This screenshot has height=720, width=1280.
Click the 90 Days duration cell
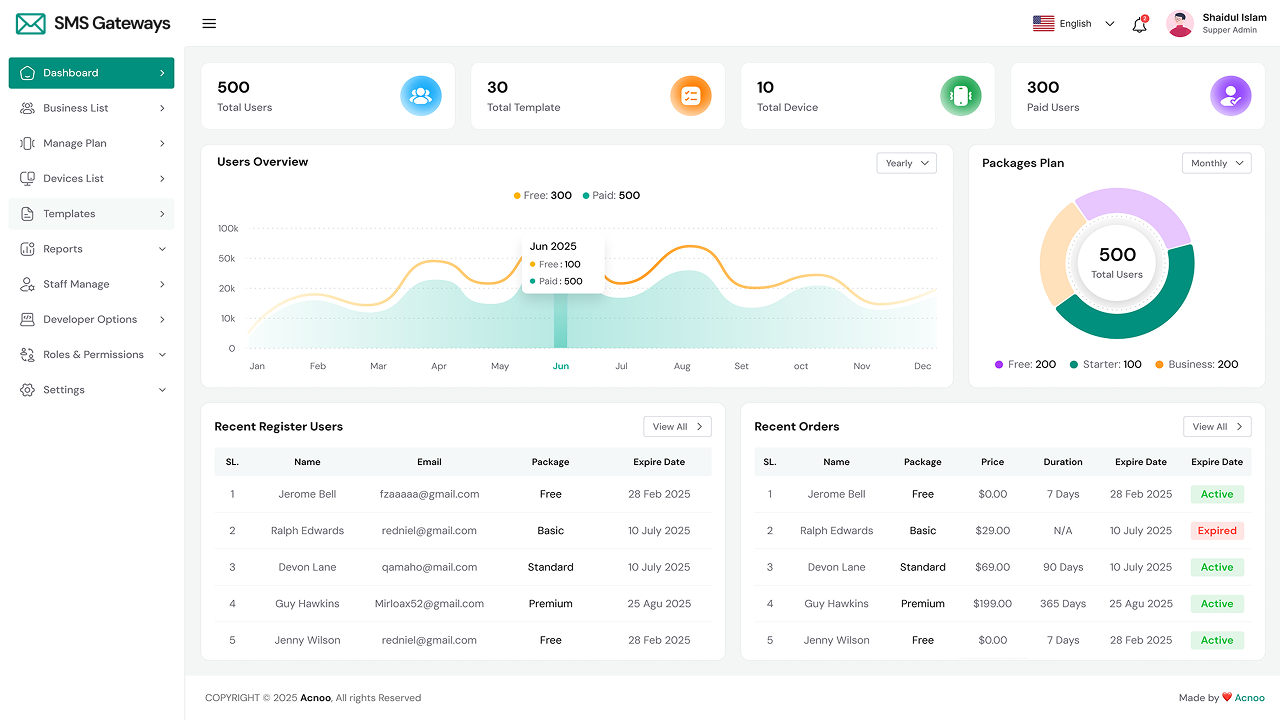pyautogui.click(x=1063, y=567)
